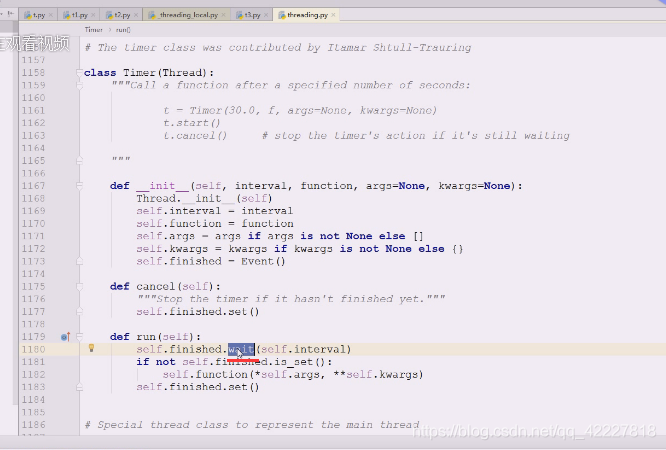Click 'self.function = function' line
666x450 pixels.
click(x=215, y=224)
